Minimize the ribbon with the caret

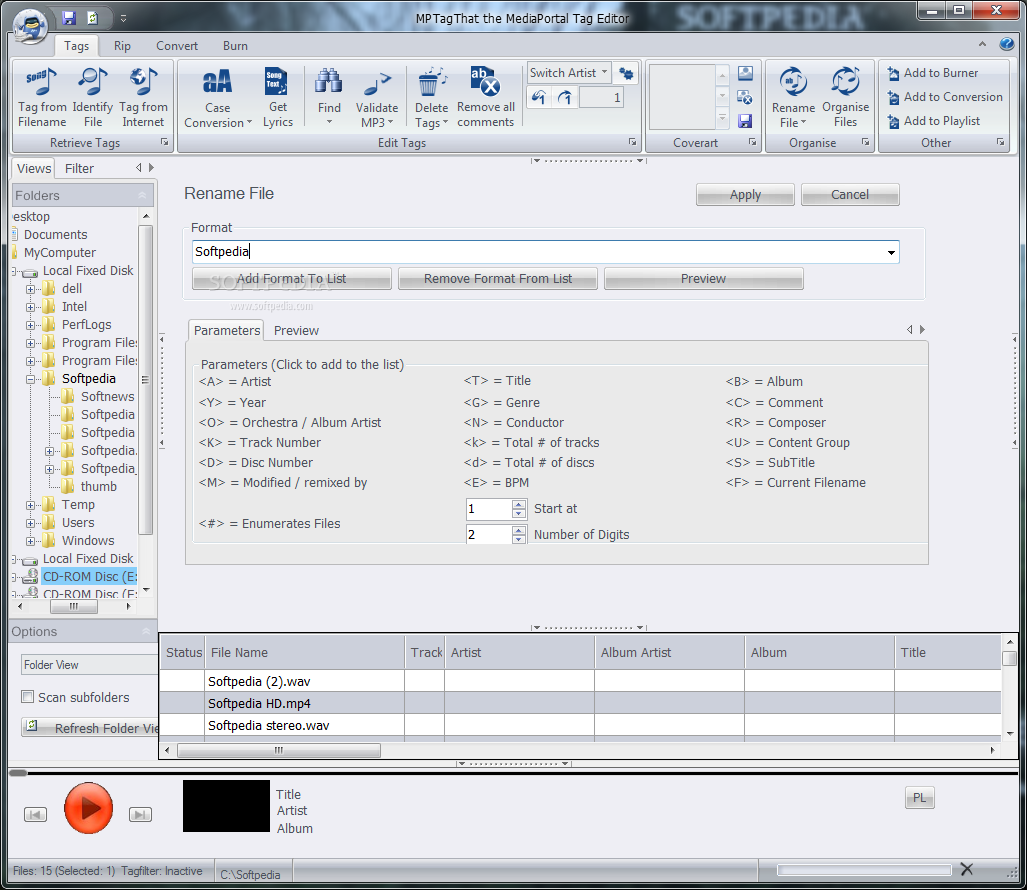pos(982,44)
